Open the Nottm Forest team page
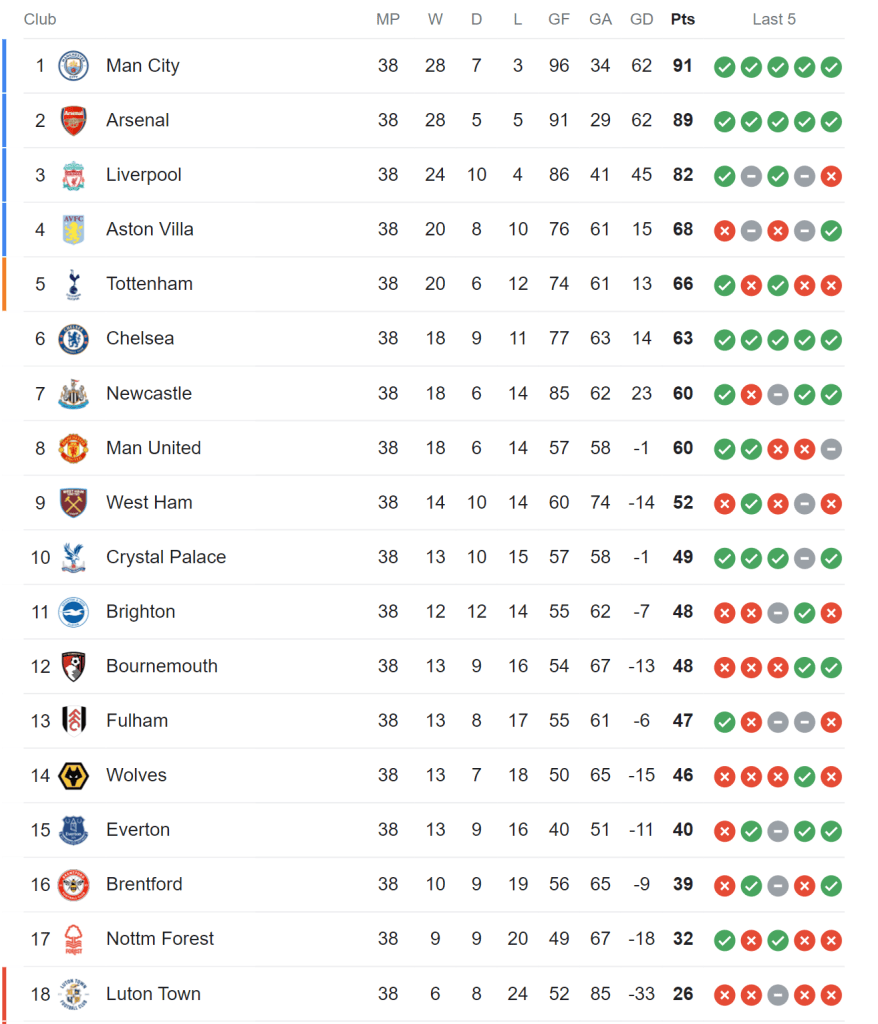 pyautogui.click(x=160, y=939)
